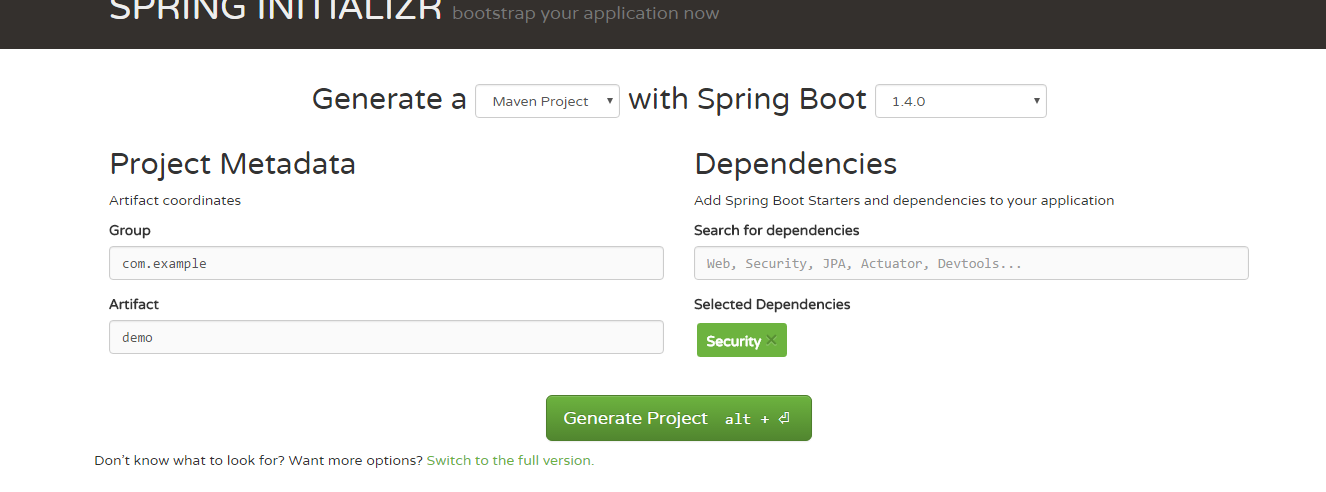Image resolution: width=1326 pixels, height=492 pixels.
Task: Open the Maven Project type dropdown
Action: coord(547,101)
